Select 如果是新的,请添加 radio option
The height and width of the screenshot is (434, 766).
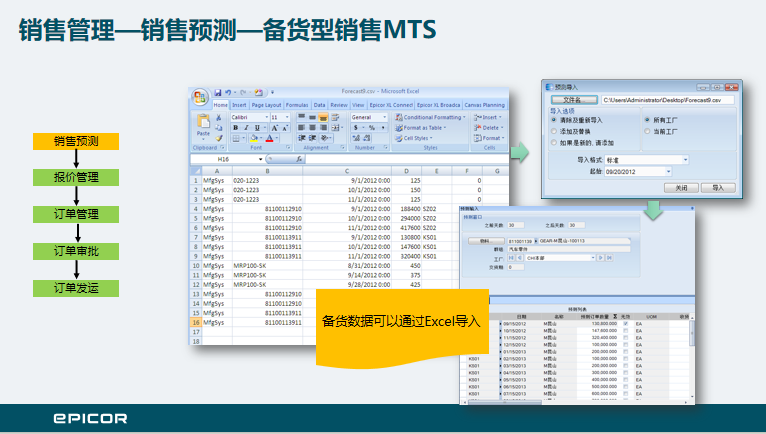click(x=553, y=143)
